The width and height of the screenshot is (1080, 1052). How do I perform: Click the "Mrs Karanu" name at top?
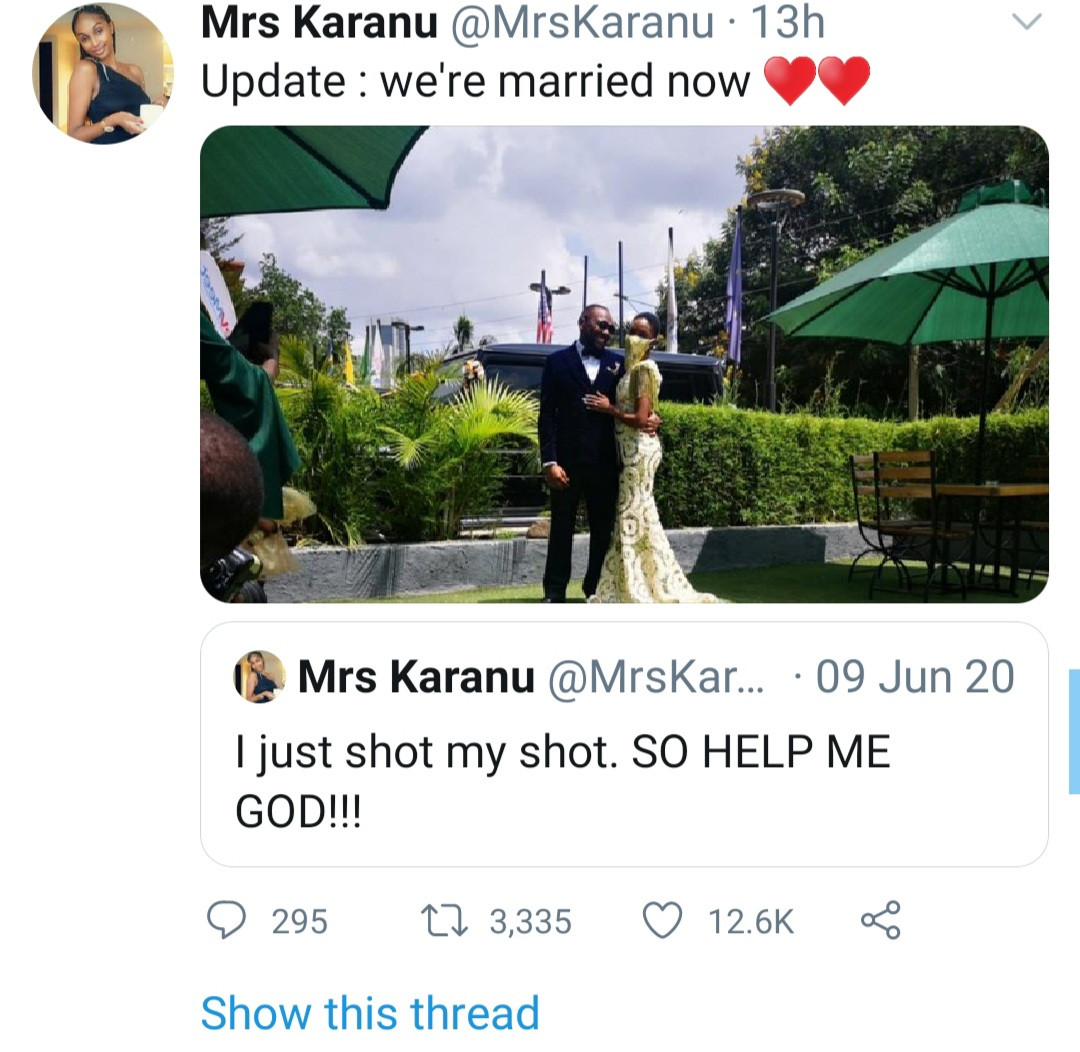pyautogui.click(x=319, y=24)
